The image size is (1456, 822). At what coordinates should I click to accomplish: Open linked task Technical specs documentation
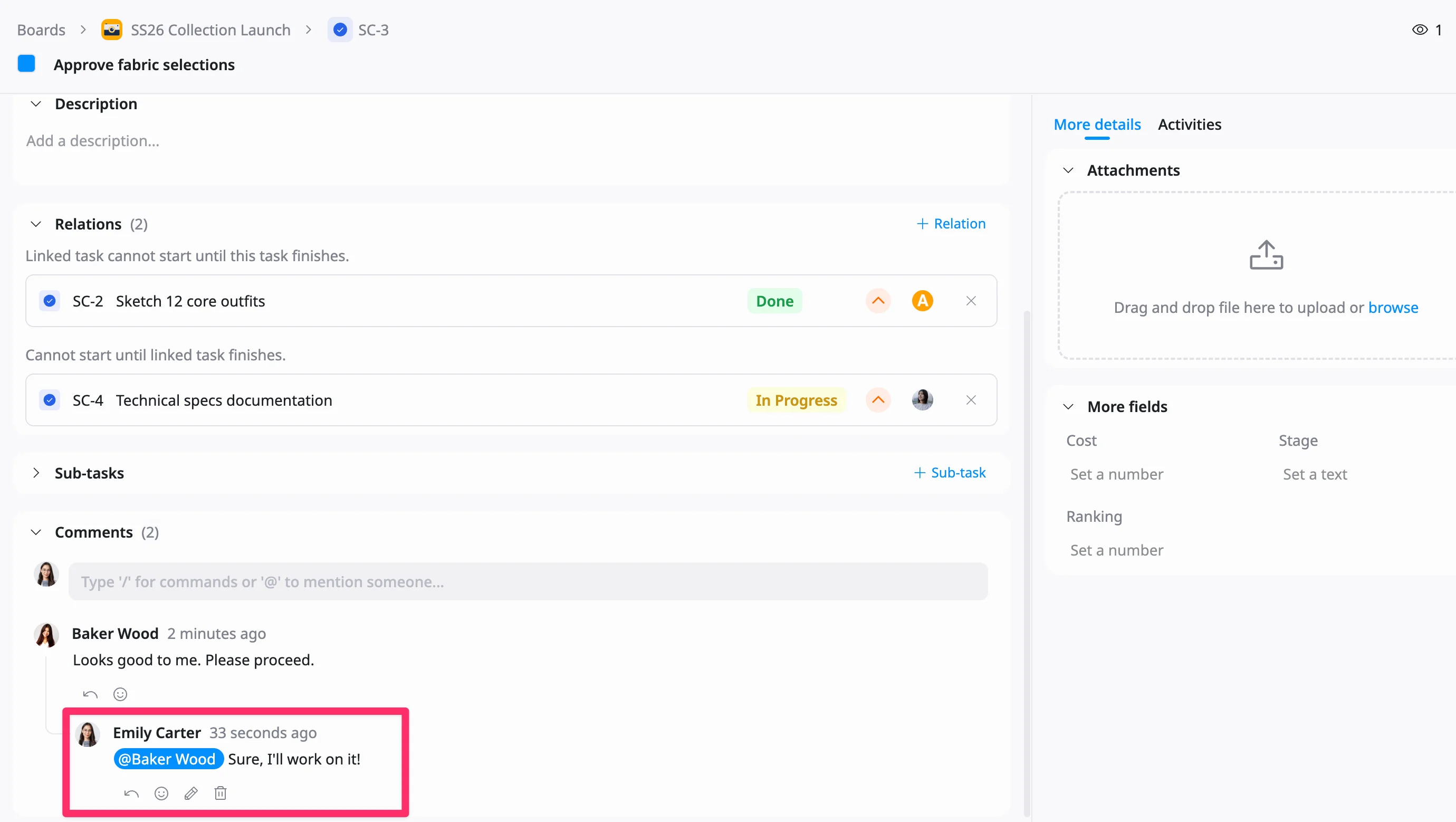point(224,400)
